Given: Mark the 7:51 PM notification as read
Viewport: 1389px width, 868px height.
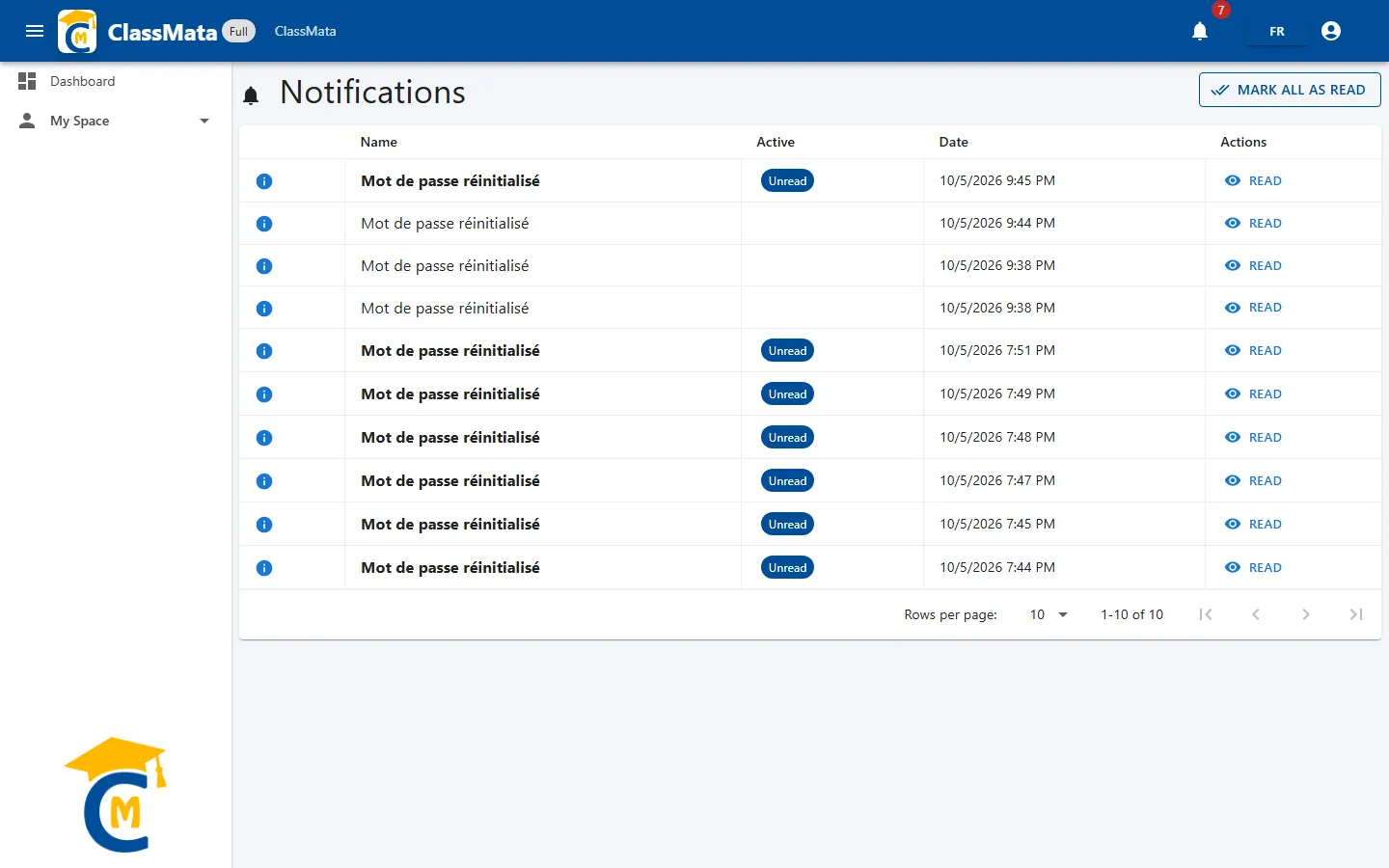Looking at the screenshot, I should 1253,350.
